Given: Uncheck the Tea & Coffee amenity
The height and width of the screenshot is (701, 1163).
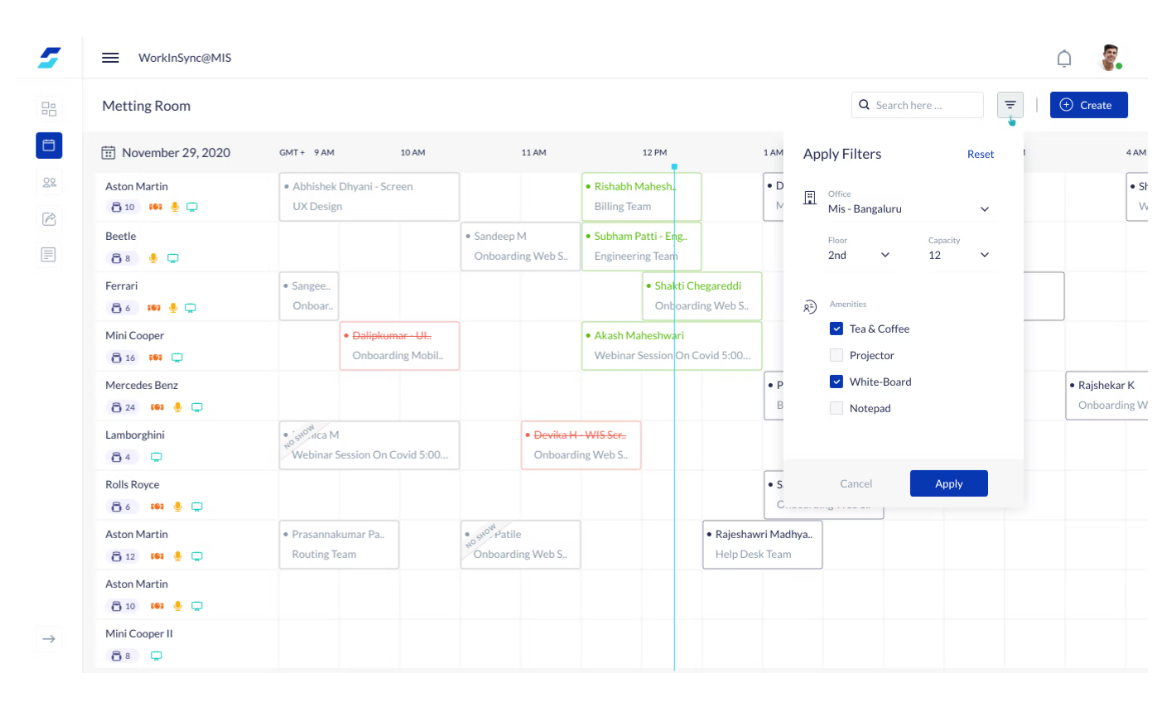Looking at the screenshot, I should pyautogui.click(x=836, y=328).
